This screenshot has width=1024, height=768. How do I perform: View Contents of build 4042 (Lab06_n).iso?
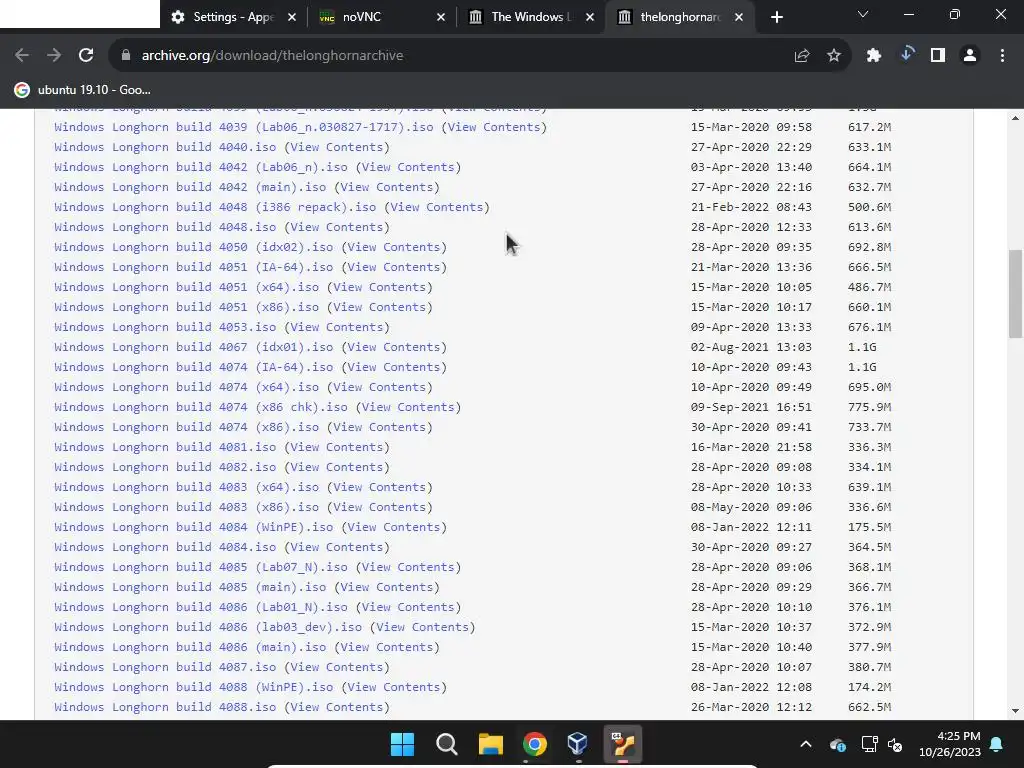coord(408,167)
